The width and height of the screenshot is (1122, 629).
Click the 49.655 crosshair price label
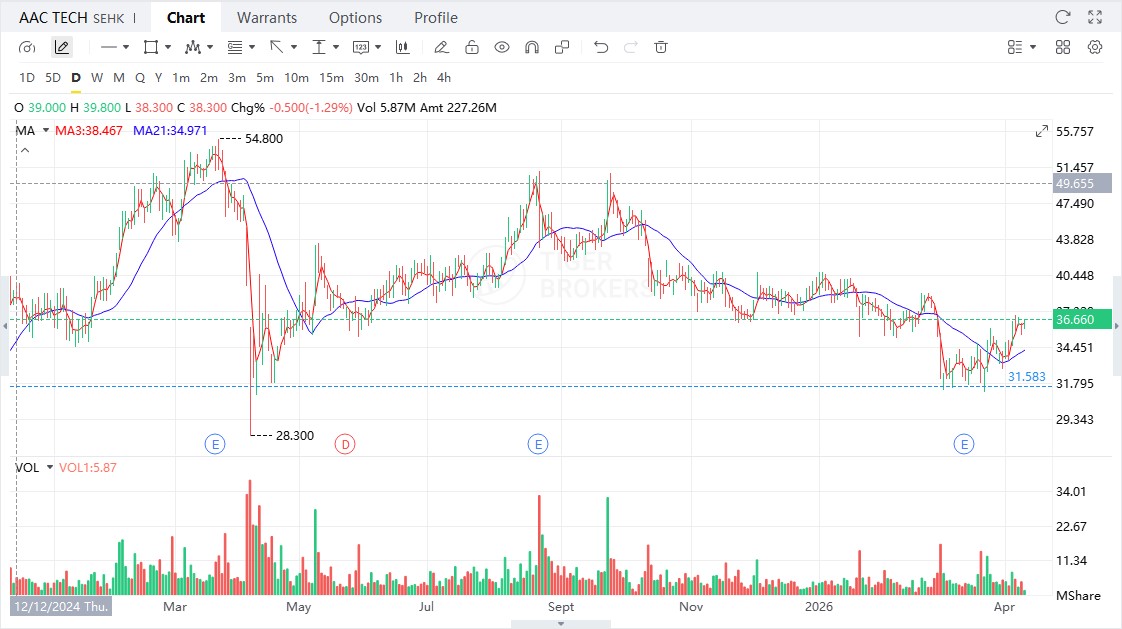coord(1082,183)
